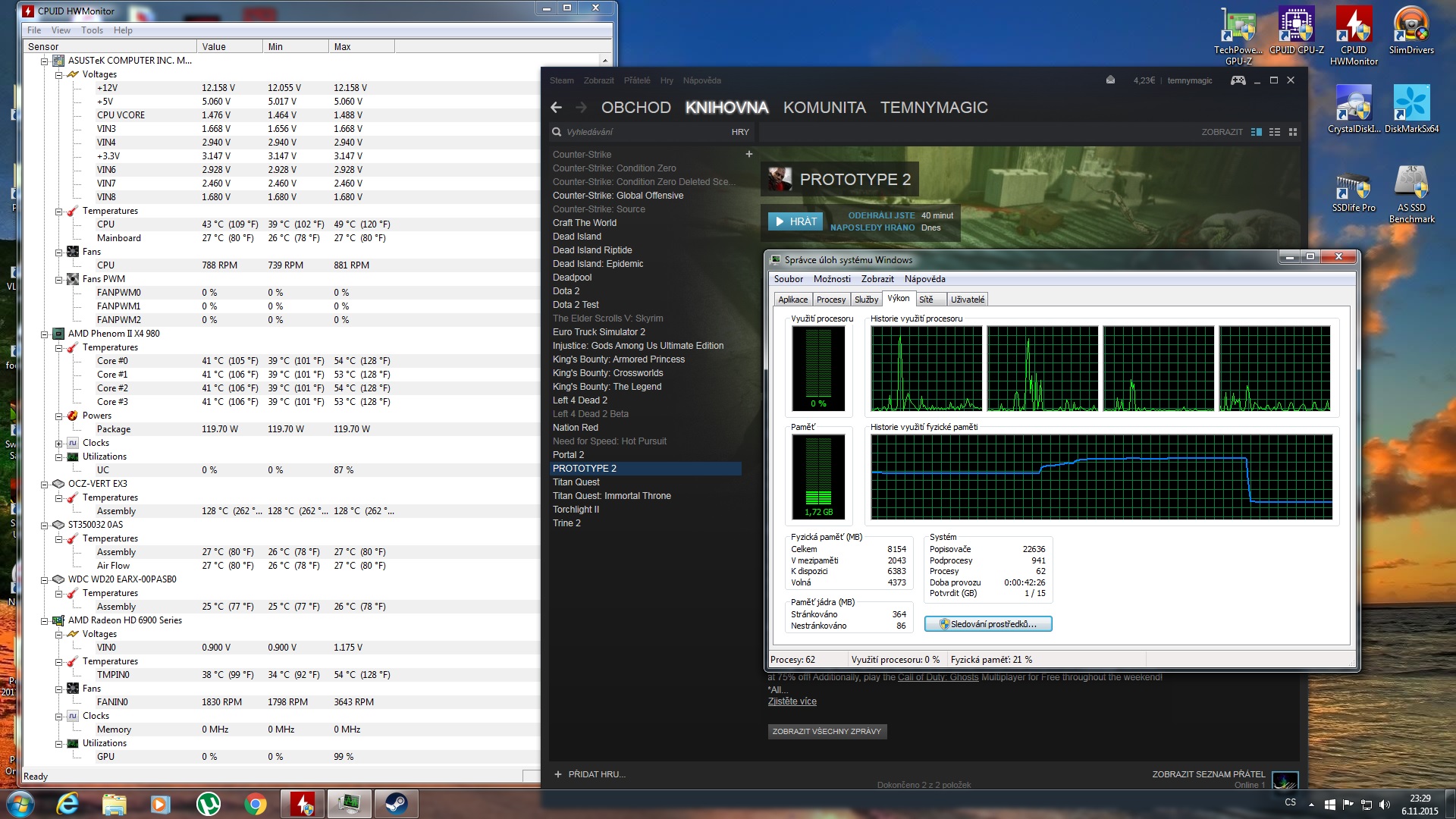
Task: Click volume icon in system tray
Action: tap(1384, 805)
